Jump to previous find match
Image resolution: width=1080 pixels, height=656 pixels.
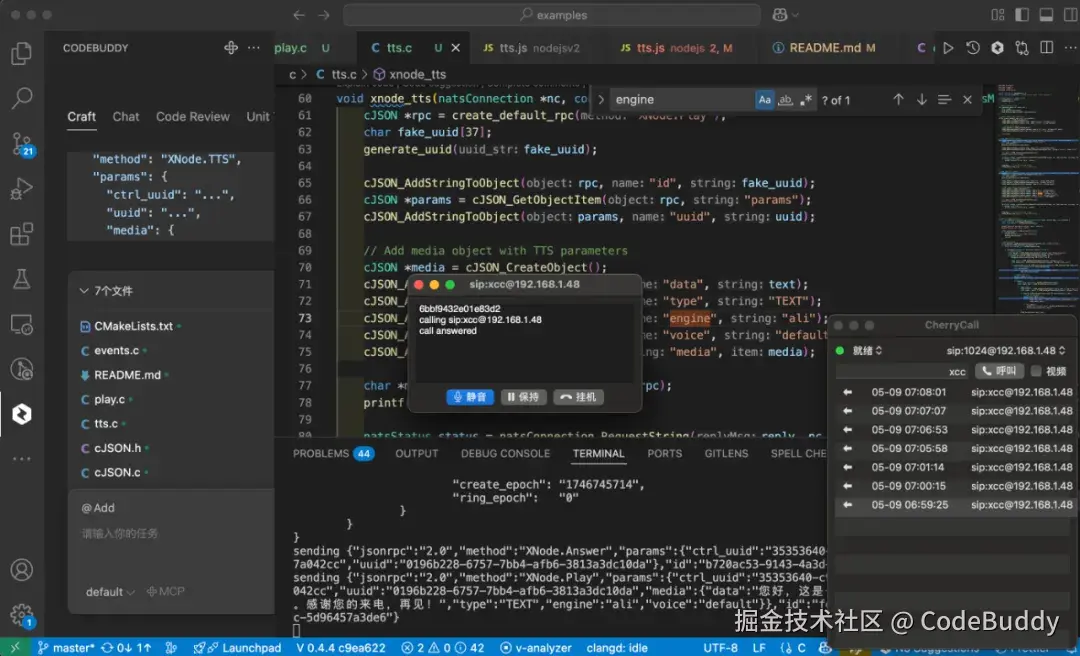click(x=898, y=100)
